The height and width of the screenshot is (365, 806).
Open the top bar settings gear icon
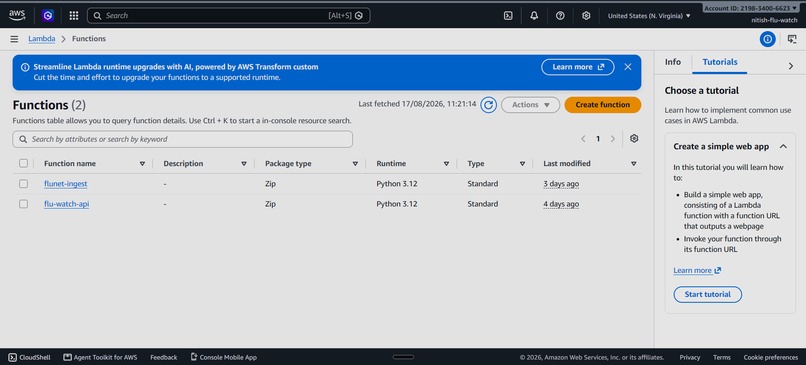pos(586,15)
